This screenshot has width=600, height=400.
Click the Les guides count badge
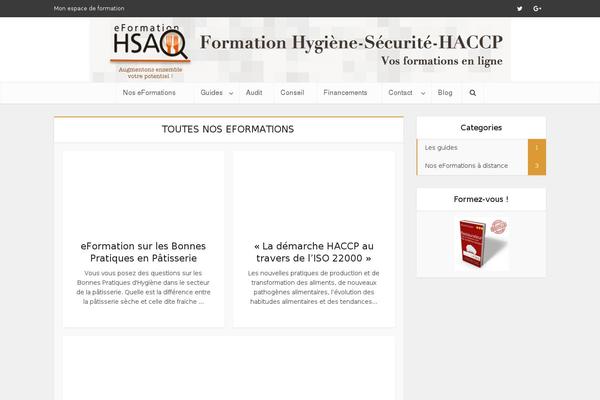537,147
